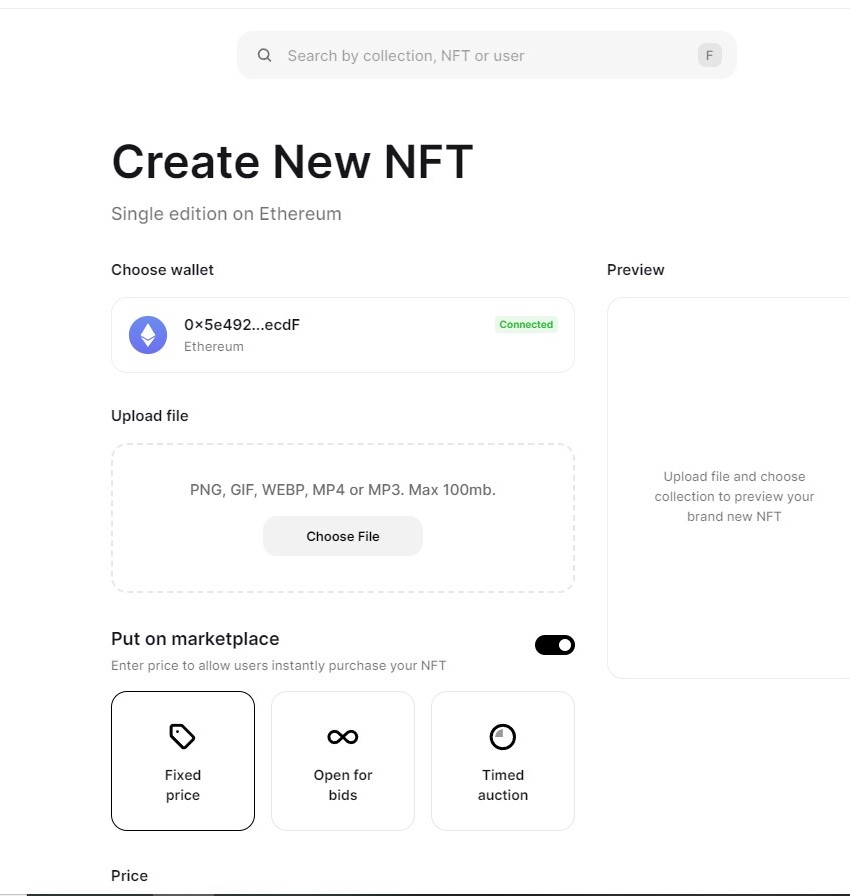Toggle the Put on marketplace switch

tap(555, 645)
